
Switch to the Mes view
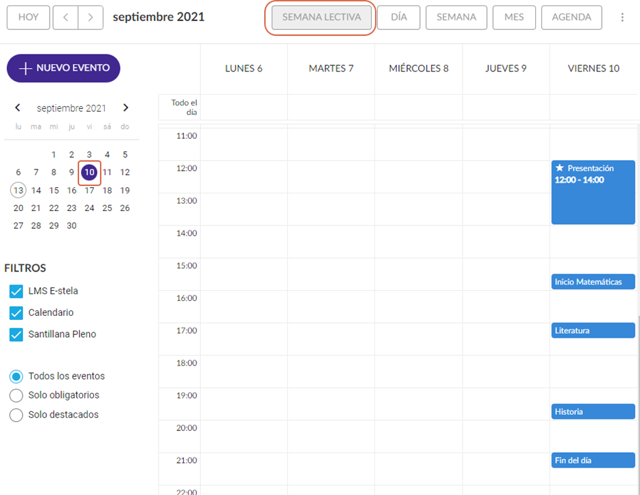point(514,17)
